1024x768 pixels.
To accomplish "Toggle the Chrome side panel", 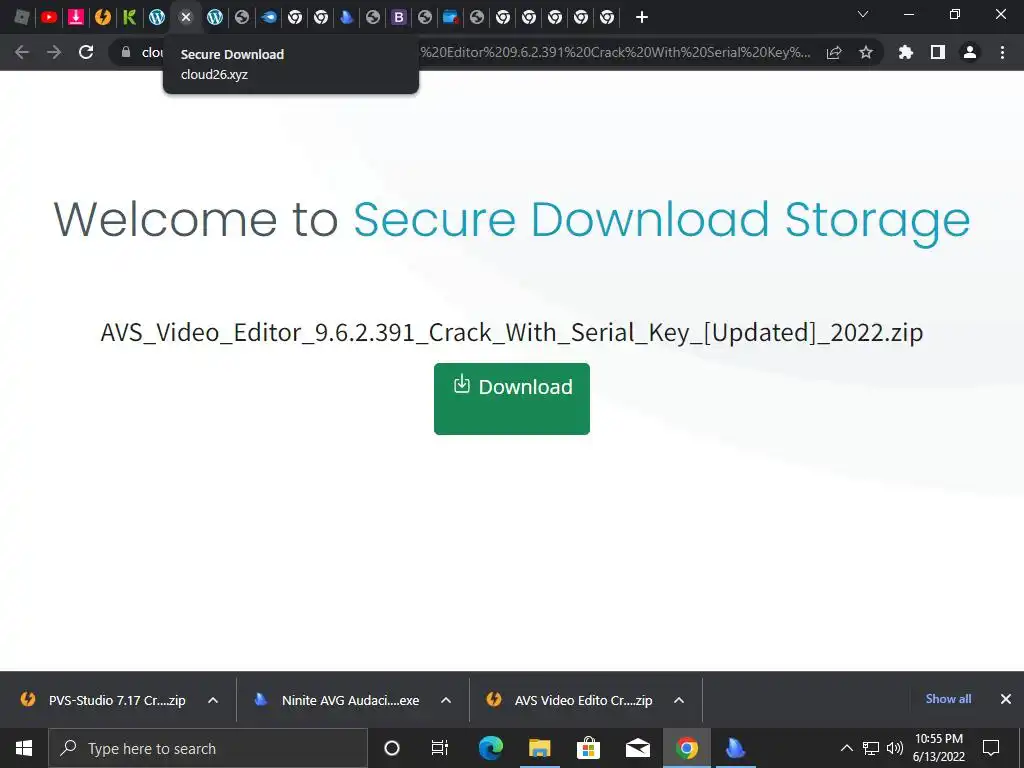I will pos(938,52).
